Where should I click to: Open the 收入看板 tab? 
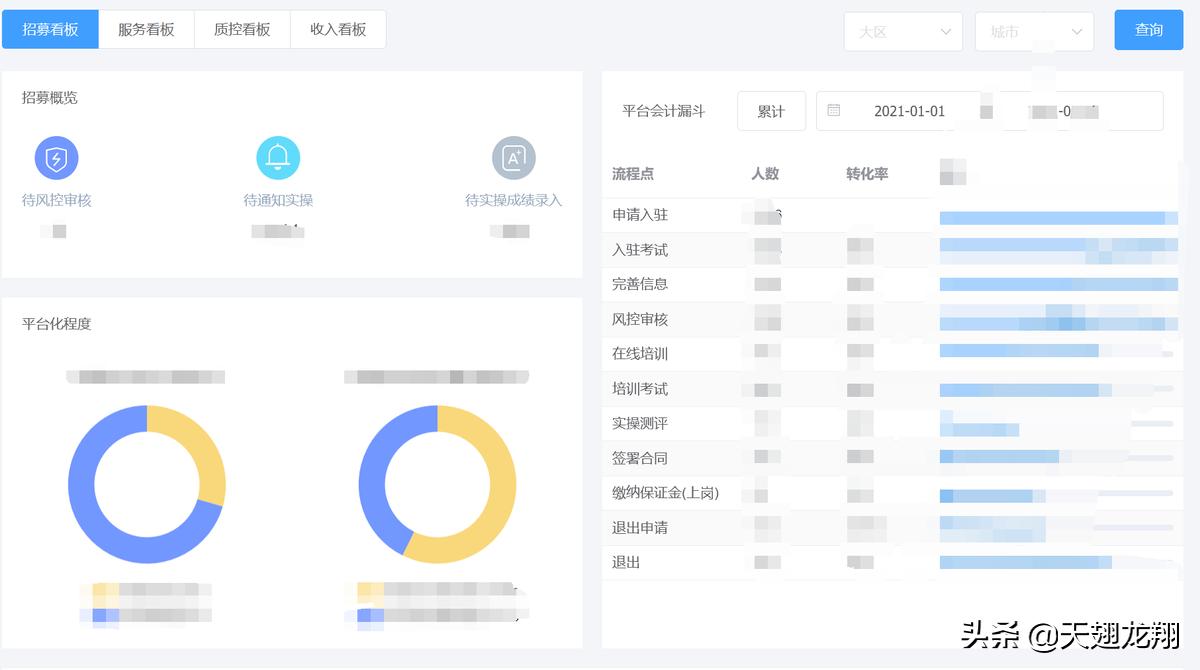(337, 28)
